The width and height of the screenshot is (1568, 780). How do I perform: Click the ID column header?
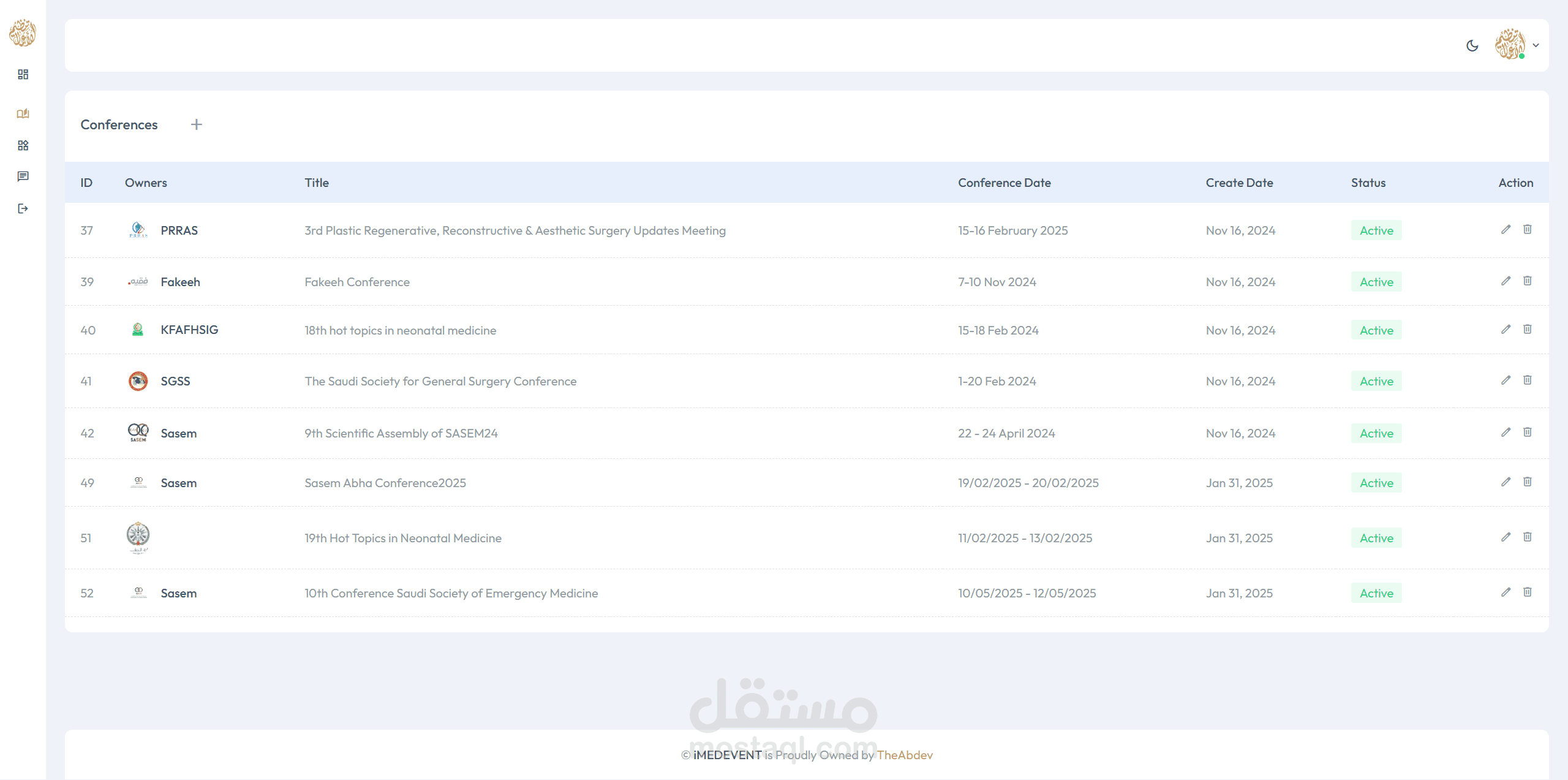[86, 183]
